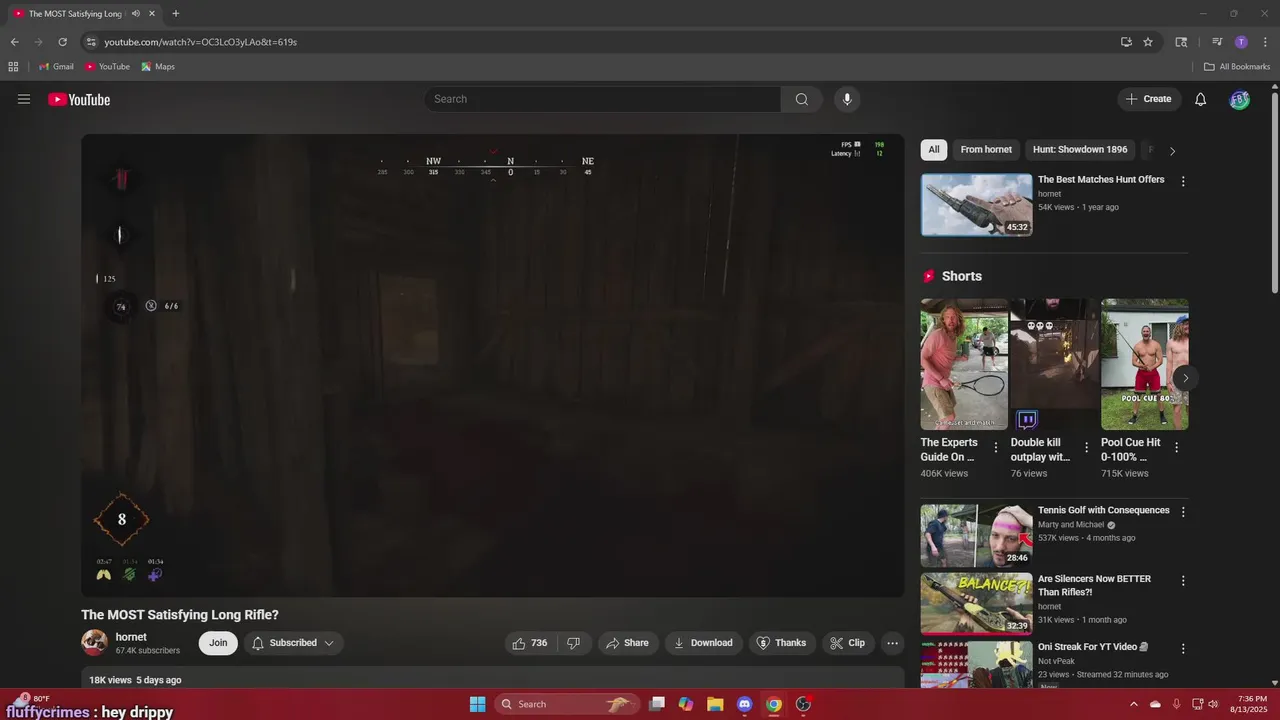Show hidden system tray icons chevron

[x=1134, y=704]
